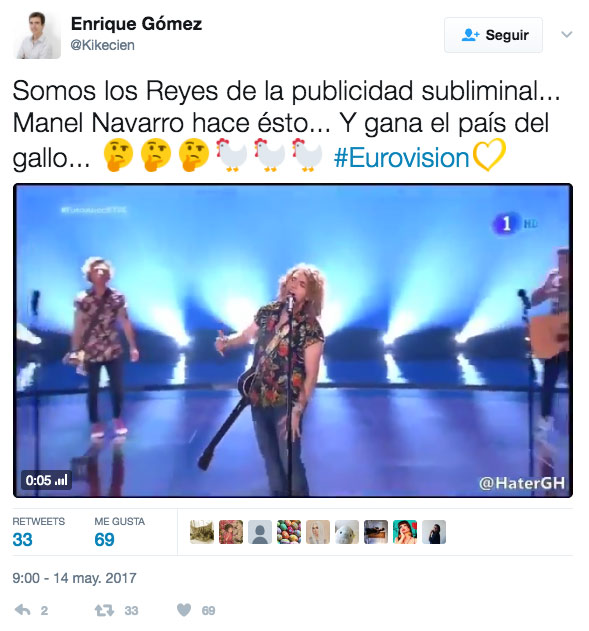This screenshot has height=631, width=589.
Task: Click the reply arrow icon
Action: pyautogui.click(x=23, y=610)
